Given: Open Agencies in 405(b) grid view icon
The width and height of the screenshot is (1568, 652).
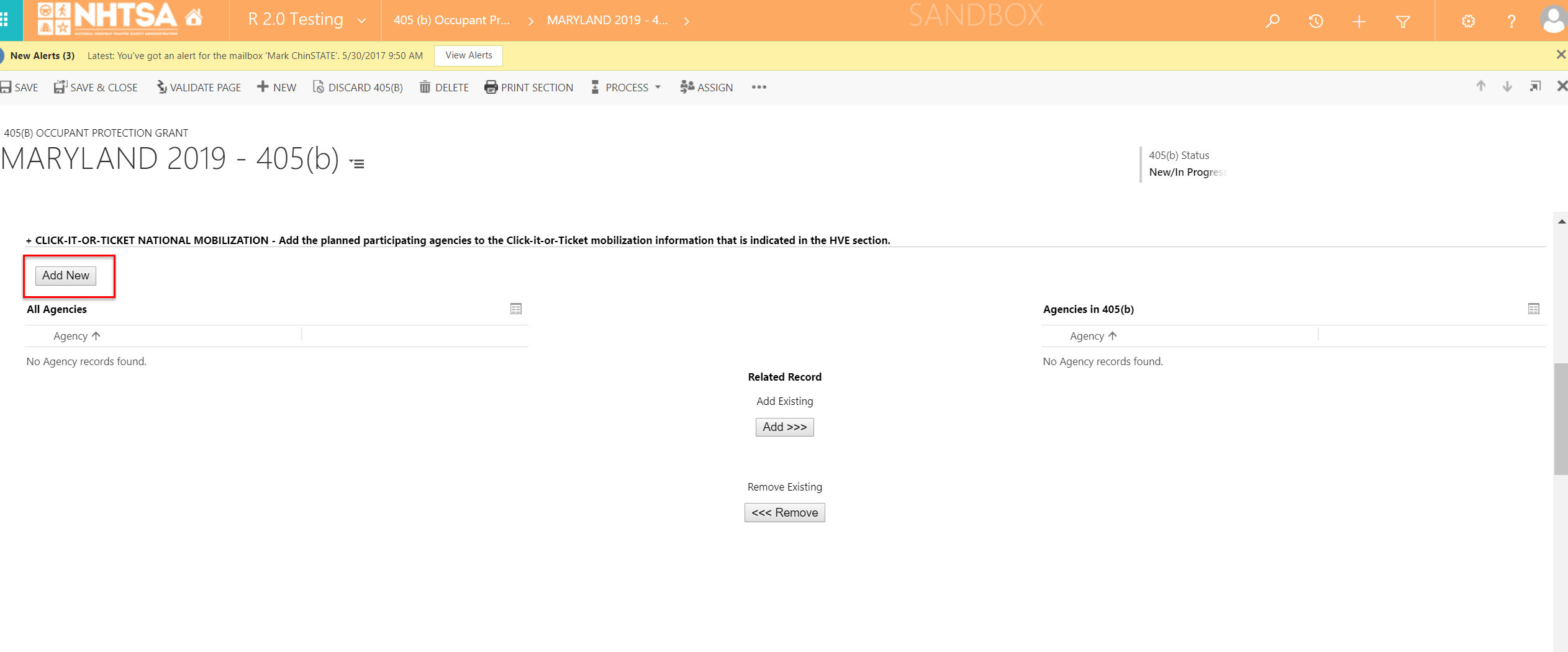Looking at the screenshot, I should [1534, 309].
